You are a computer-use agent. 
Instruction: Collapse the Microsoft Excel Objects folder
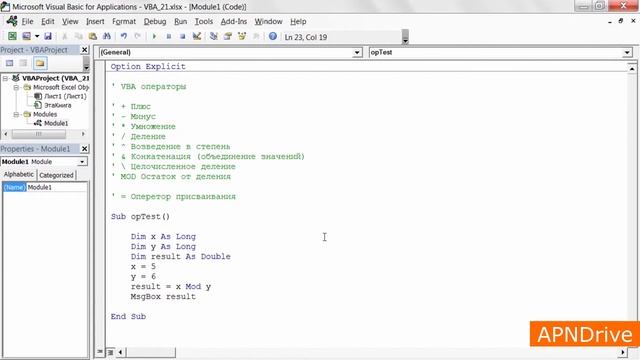click(x=16, y=87)
